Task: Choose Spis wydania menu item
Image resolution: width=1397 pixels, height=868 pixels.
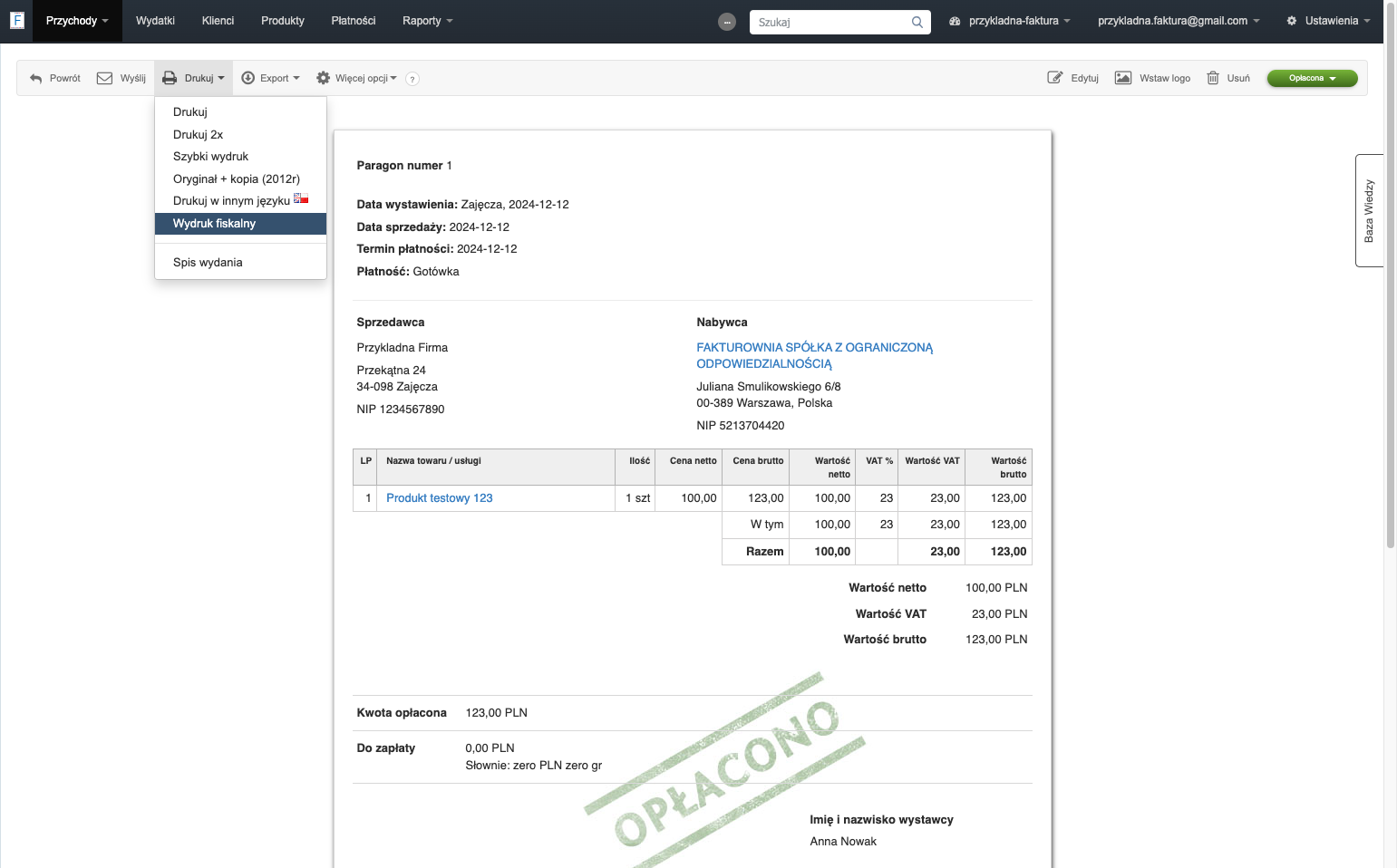Action: tap(240, 263)
